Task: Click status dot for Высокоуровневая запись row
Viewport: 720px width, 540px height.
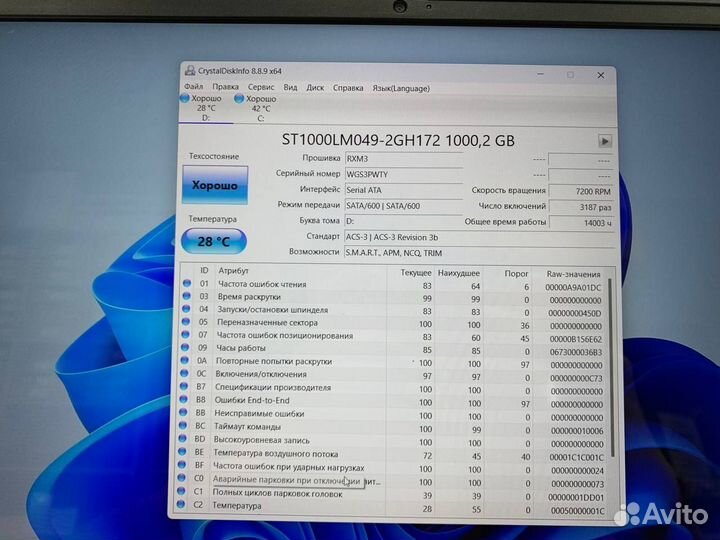Action: [182, 439]
